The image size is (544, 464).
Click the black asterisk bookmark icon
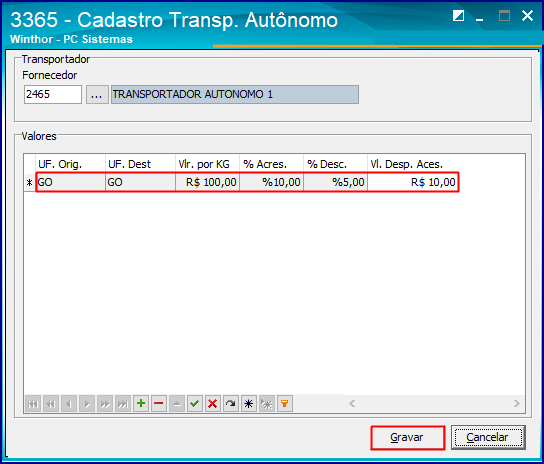(x=249, y=404)
